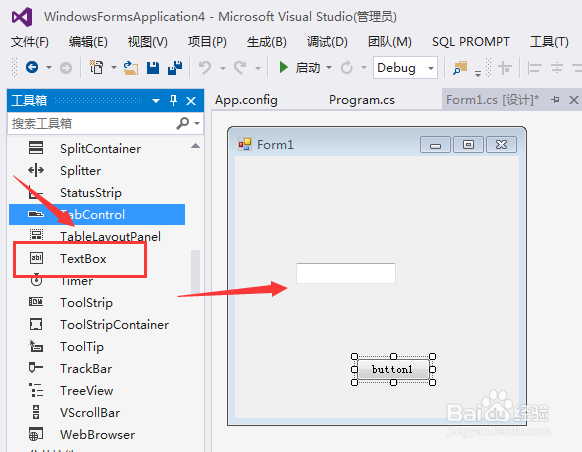Open the 视图(V) menu

[x=148, y=42]
